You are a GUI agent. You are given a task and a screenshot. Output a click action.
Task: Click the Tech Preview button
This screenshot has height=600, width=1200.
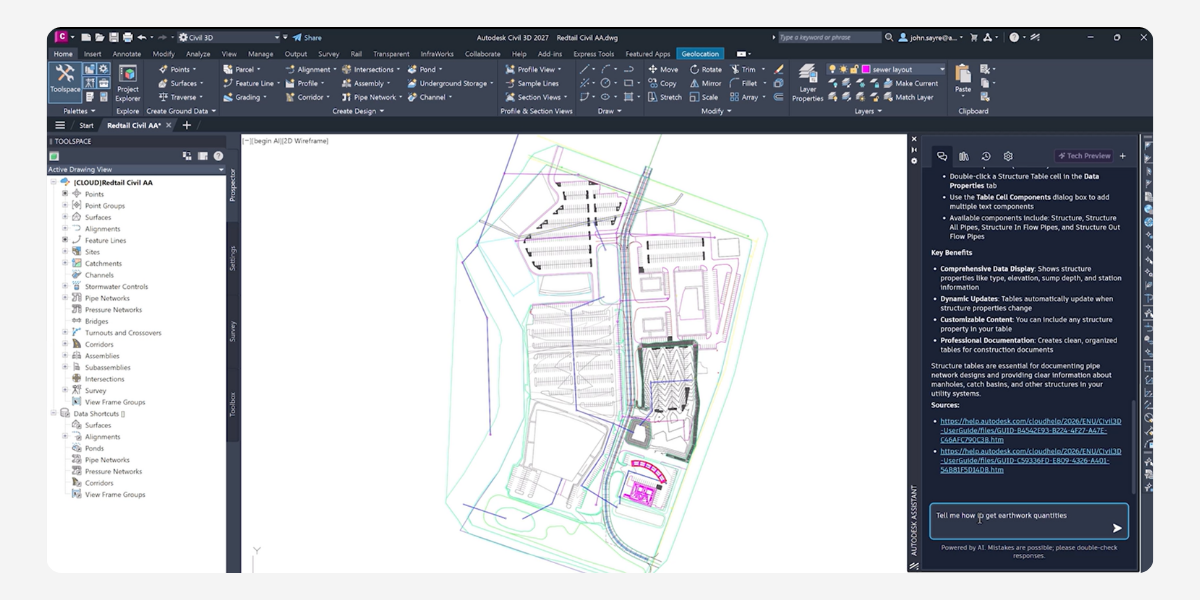point(1083,156)
